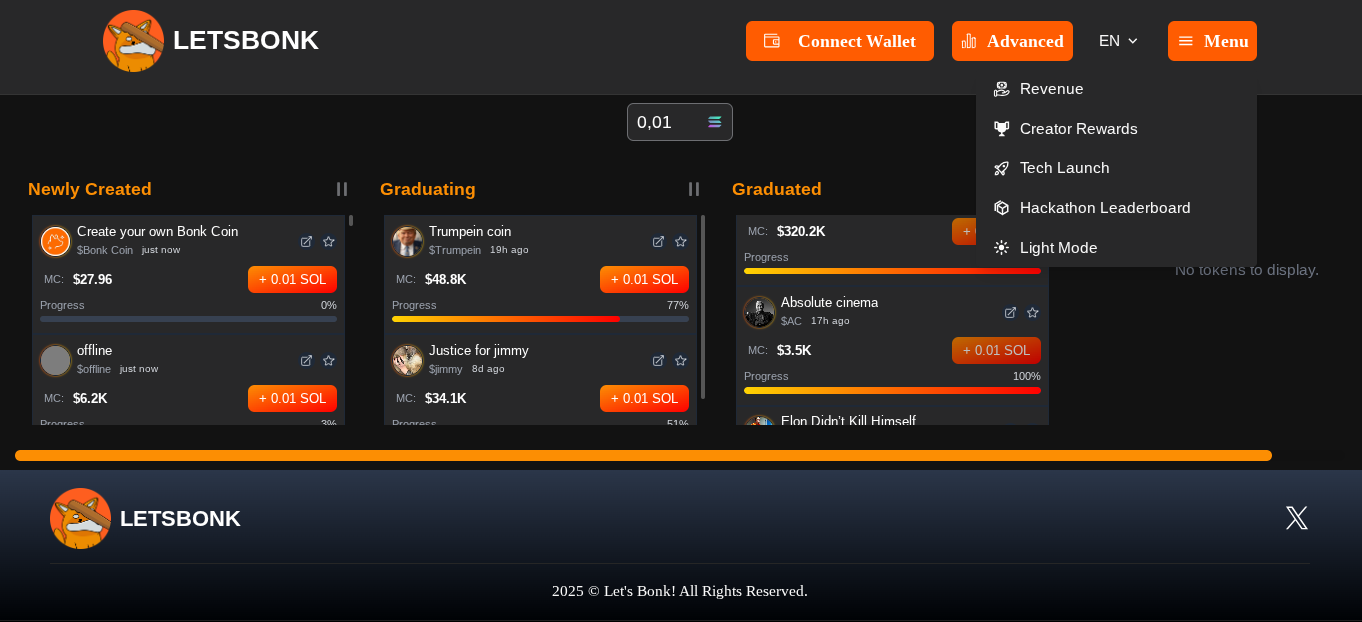The width and height of the screenshot is (1362, 622).
Task: Buy 0.01 SOL of Trumpein coin
Action: (644, 279)
